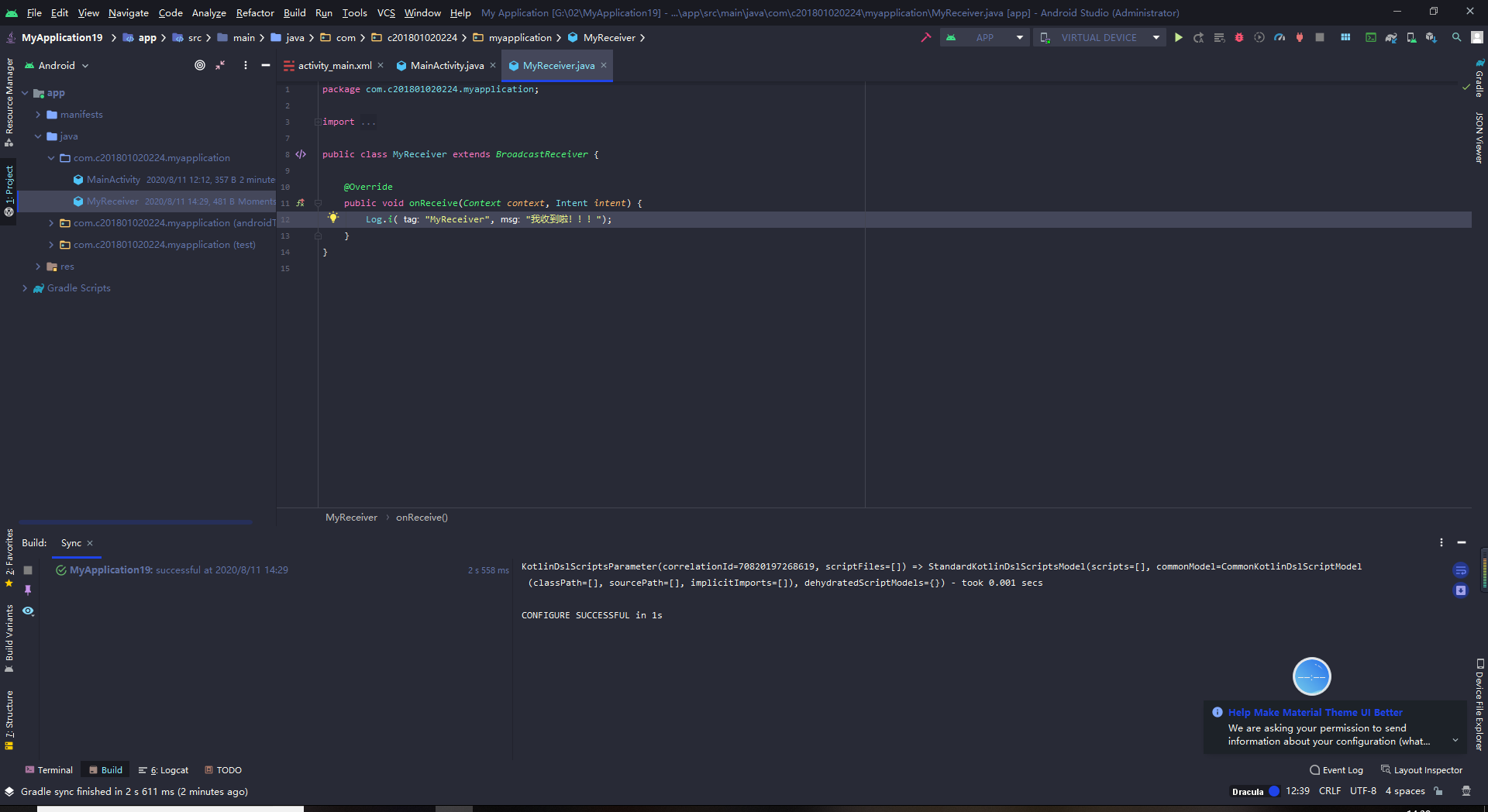This screenshot has height=812, width=1488.
Task: Click the Search Everywhere magnifier icon
Action: pyautogui.click(x=1457, y=37)
